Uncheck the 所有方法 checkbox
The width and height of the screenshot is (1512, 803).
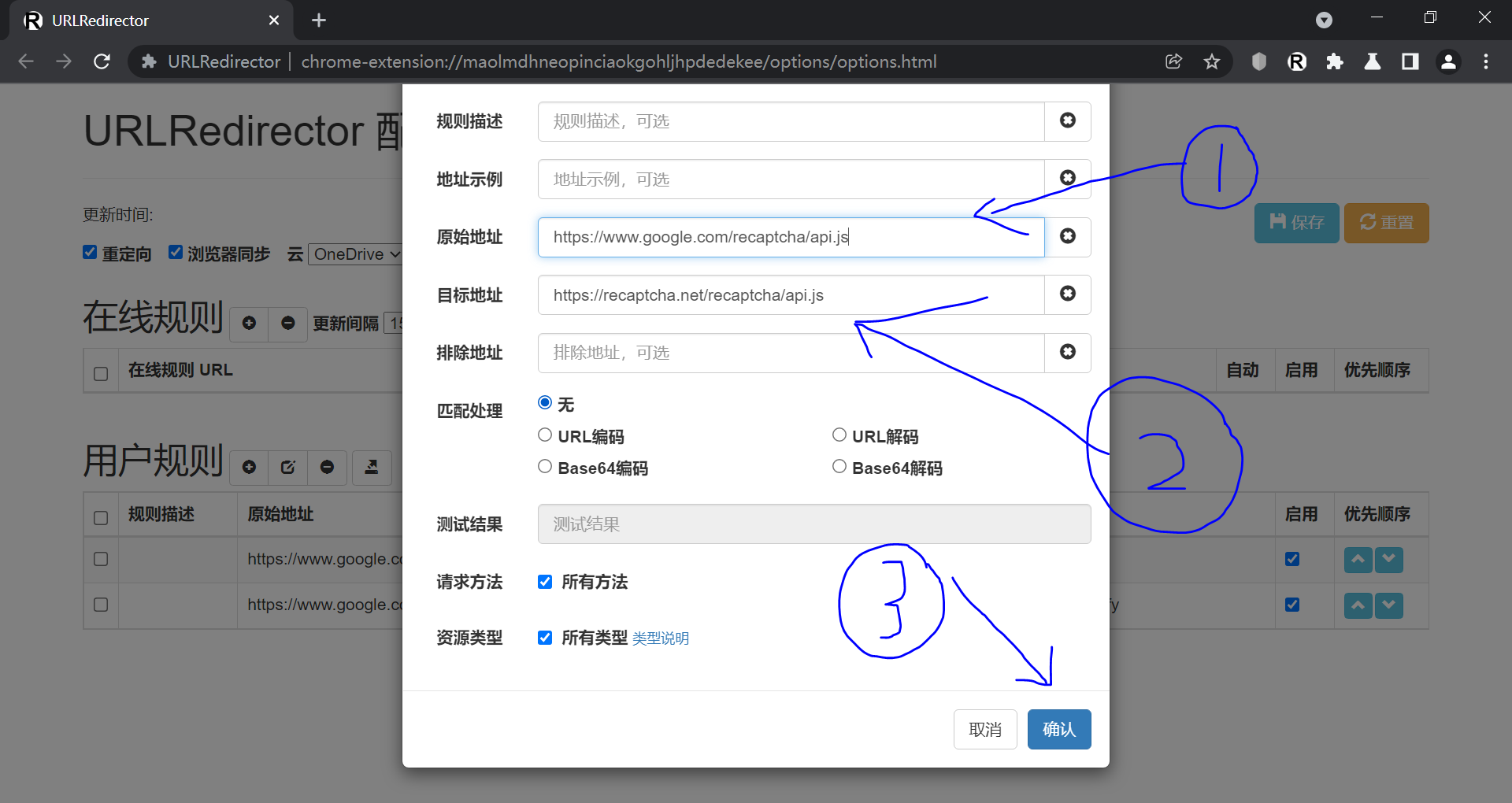tap(545, 582)
